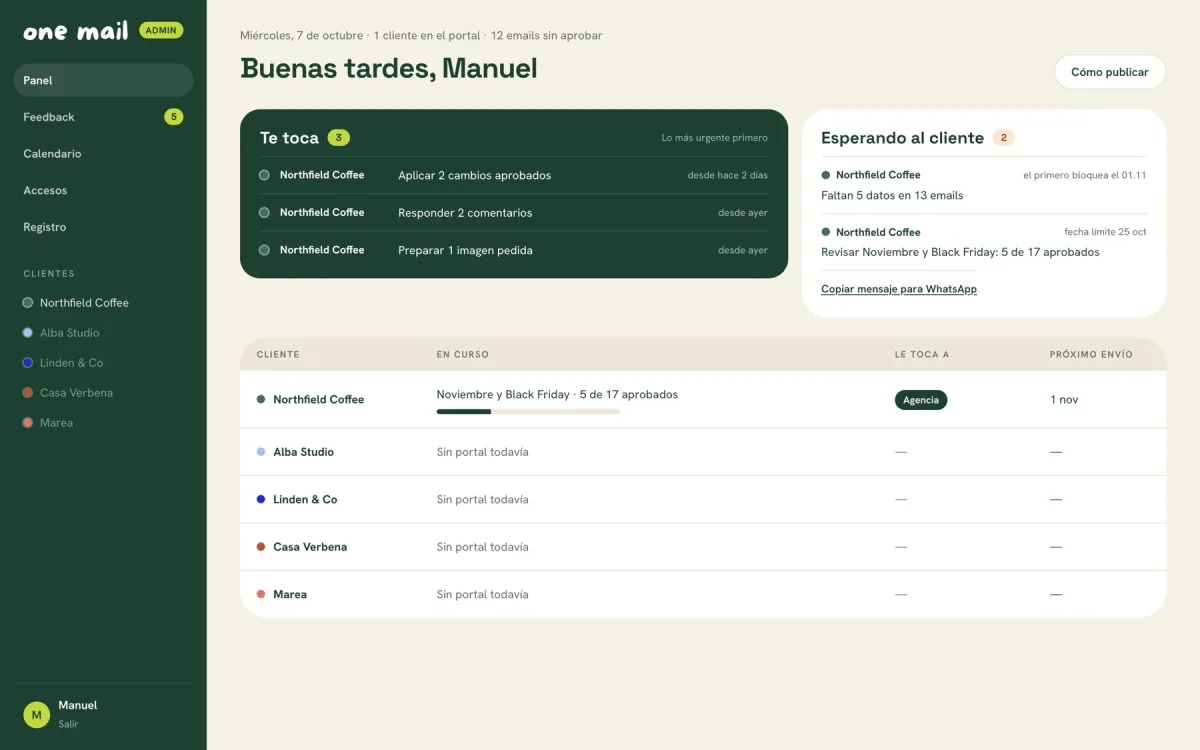This screenshot has width=1200, height=750.
Task: Open the task 'Responder 2 comentarios'
Action: (x=513, y=212)
